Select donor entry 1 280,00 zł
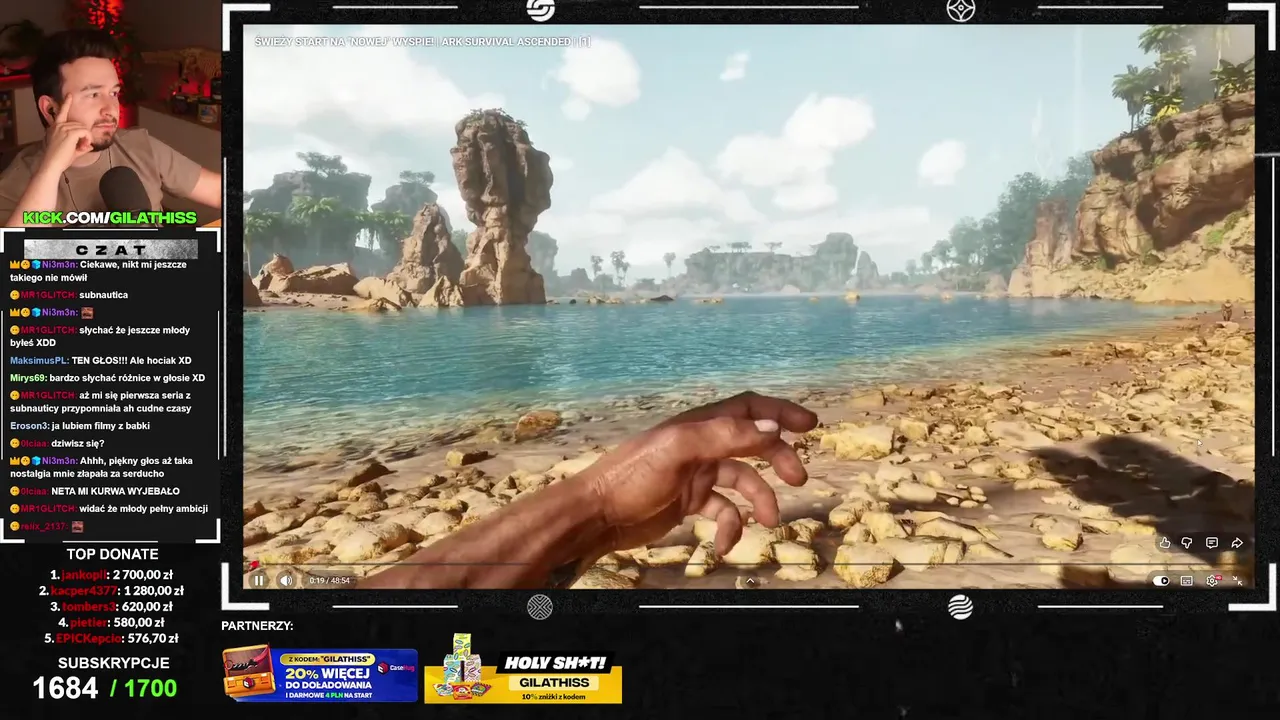The height and width of the screenshot is (720, 1280). (112, 591)
